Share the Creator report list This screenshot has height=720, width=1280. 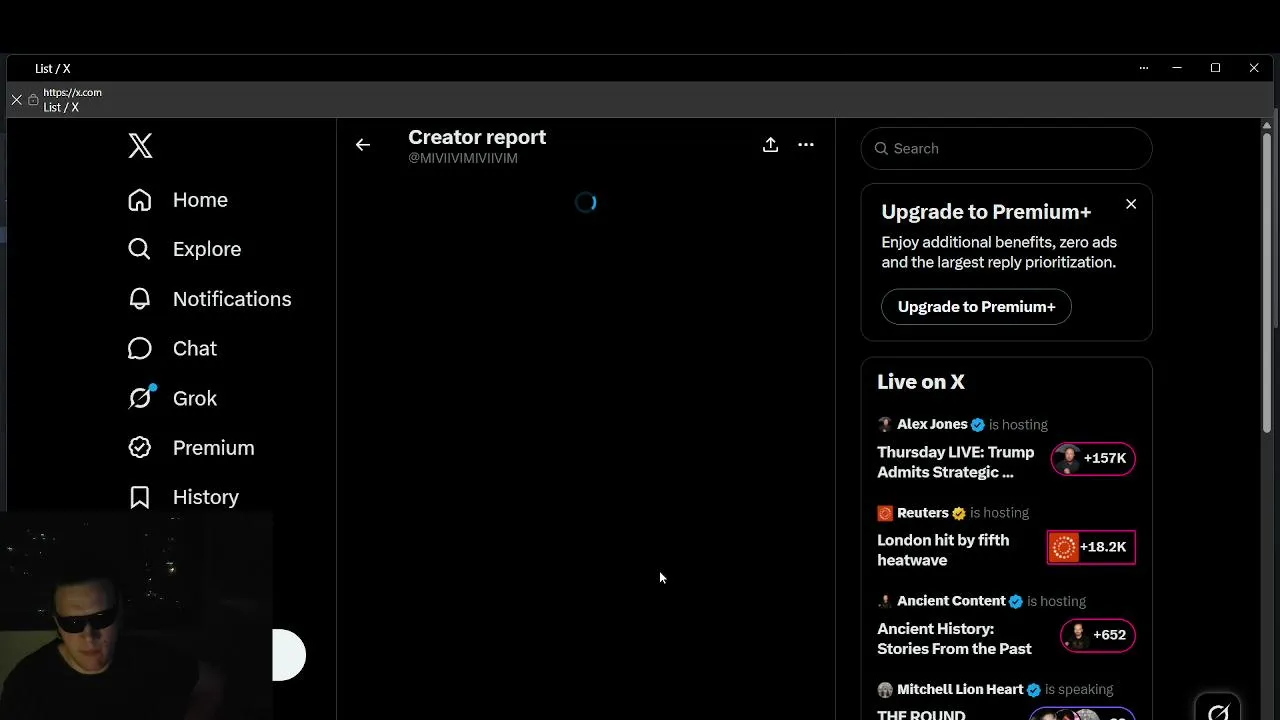tap(770, 145)
